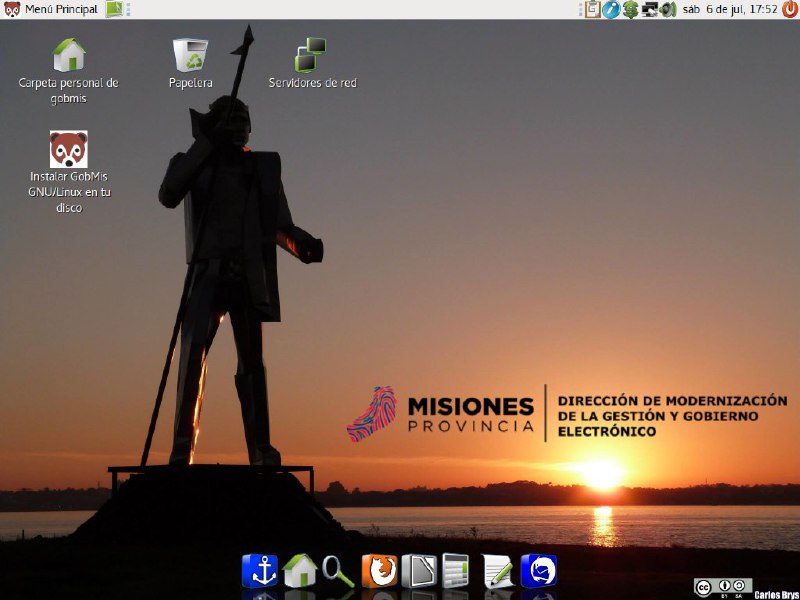Launch LibreOffice from the dock
Viewport: 800px width, 600px height.
pyautogui.click(x=419, y=571)
